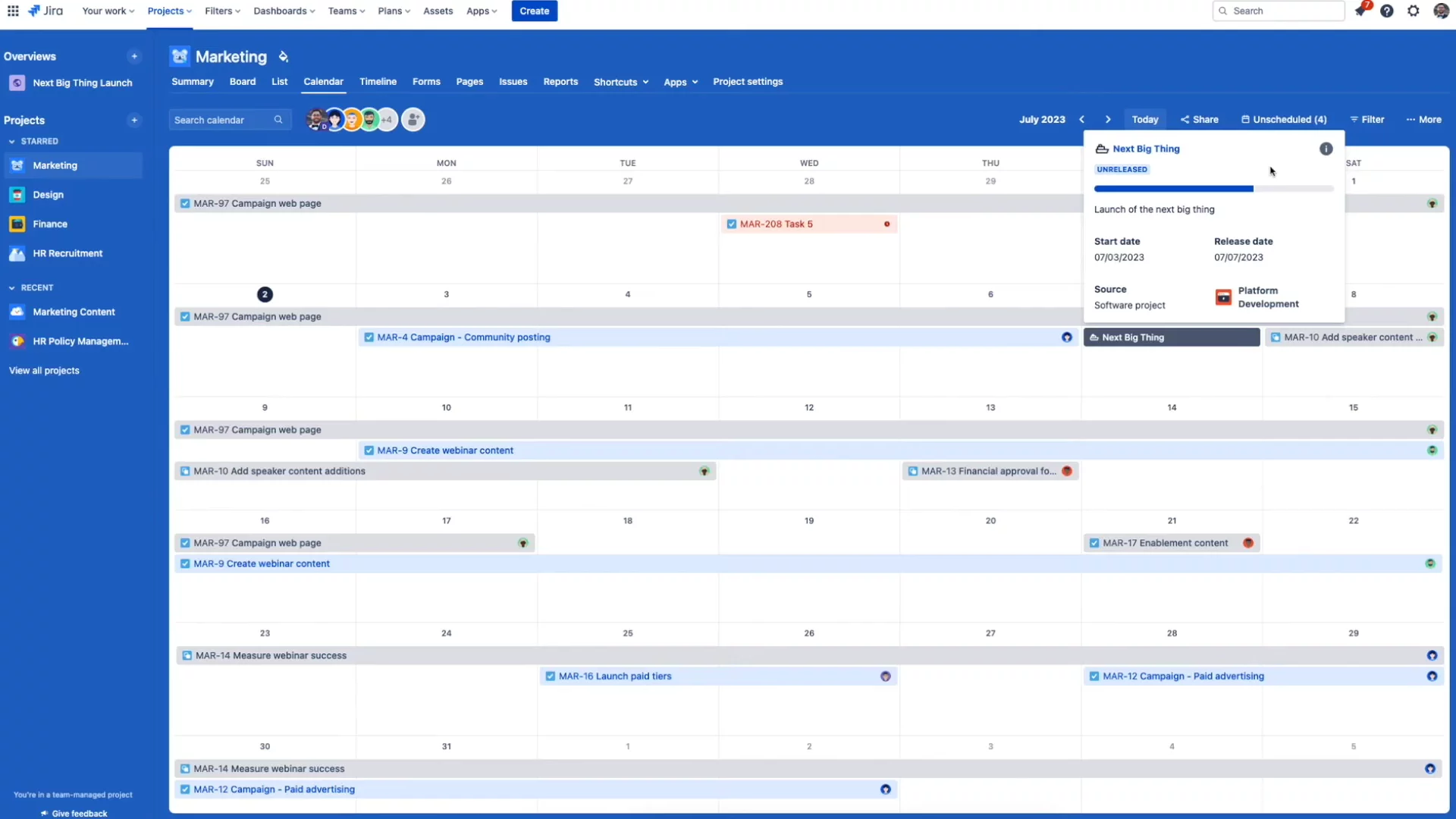Click the project theme paint icon beside Marketing
This screenshot has height=819, width=1456.
point(284,57)
